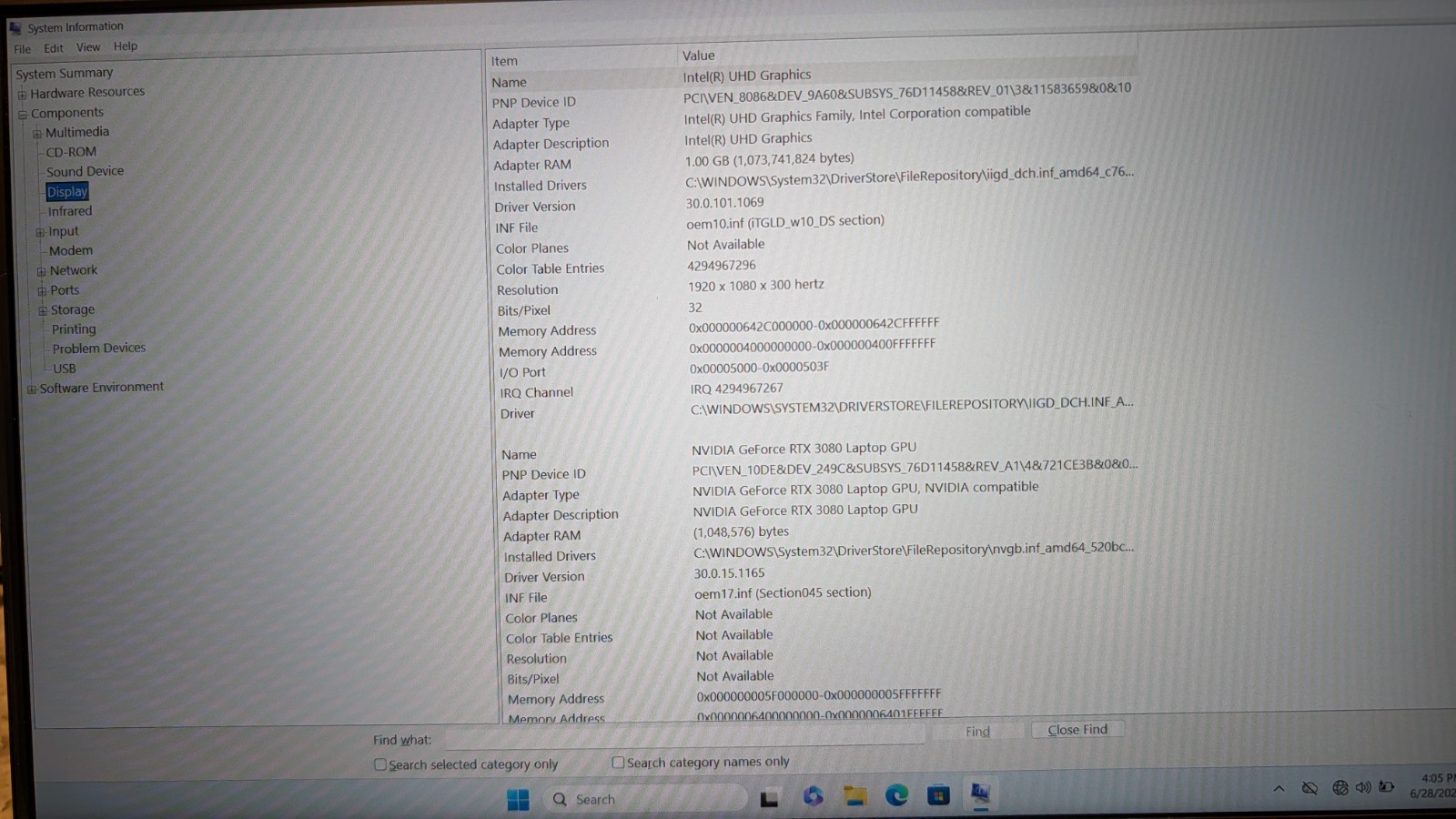Expand the Hardware Resources node
The image size is (1456, 819).
coord(22,94)
